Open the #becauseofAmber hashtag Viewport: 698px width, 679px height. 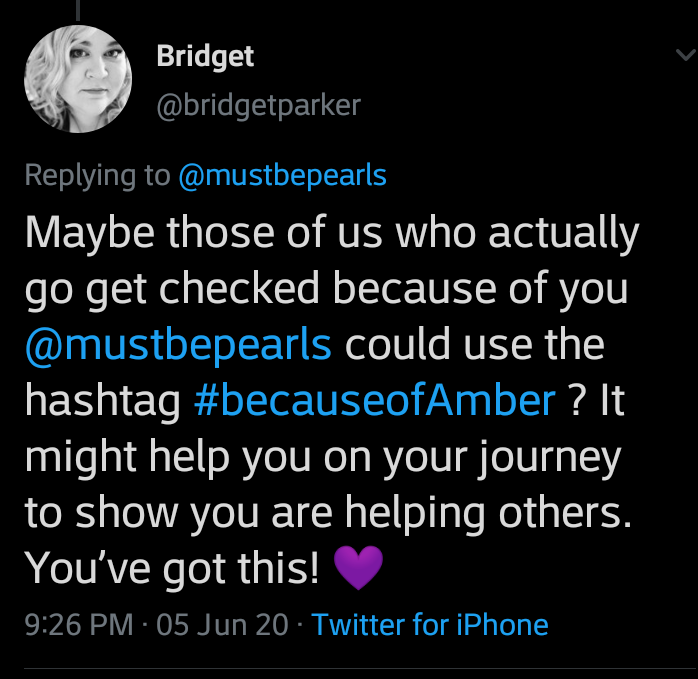point(375,400)
